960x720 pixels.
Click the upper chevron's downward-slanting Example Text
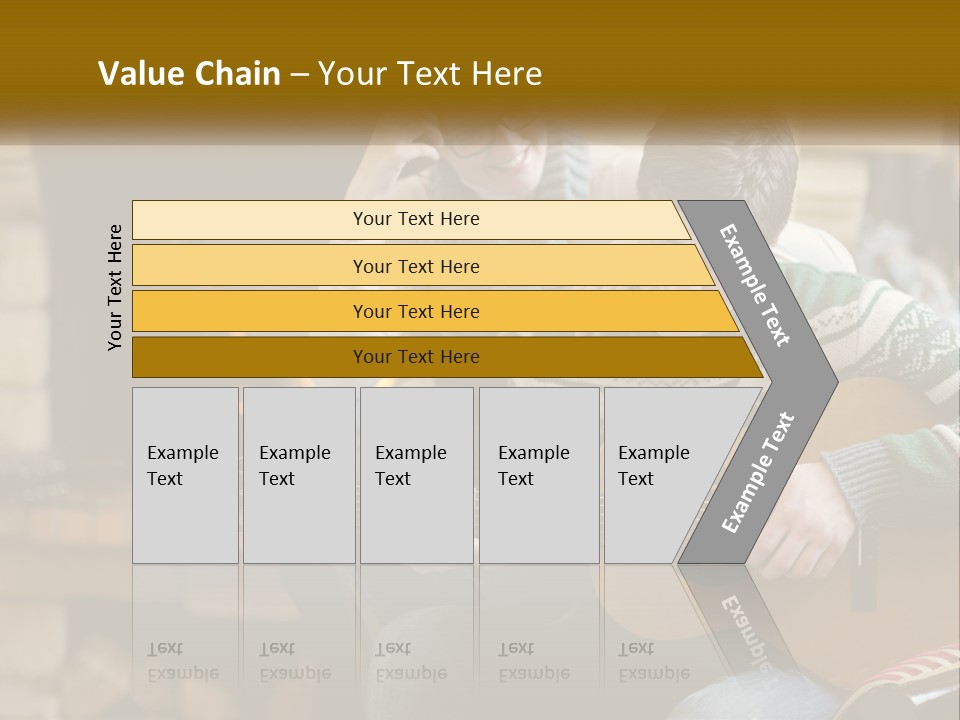coord(756,285)
